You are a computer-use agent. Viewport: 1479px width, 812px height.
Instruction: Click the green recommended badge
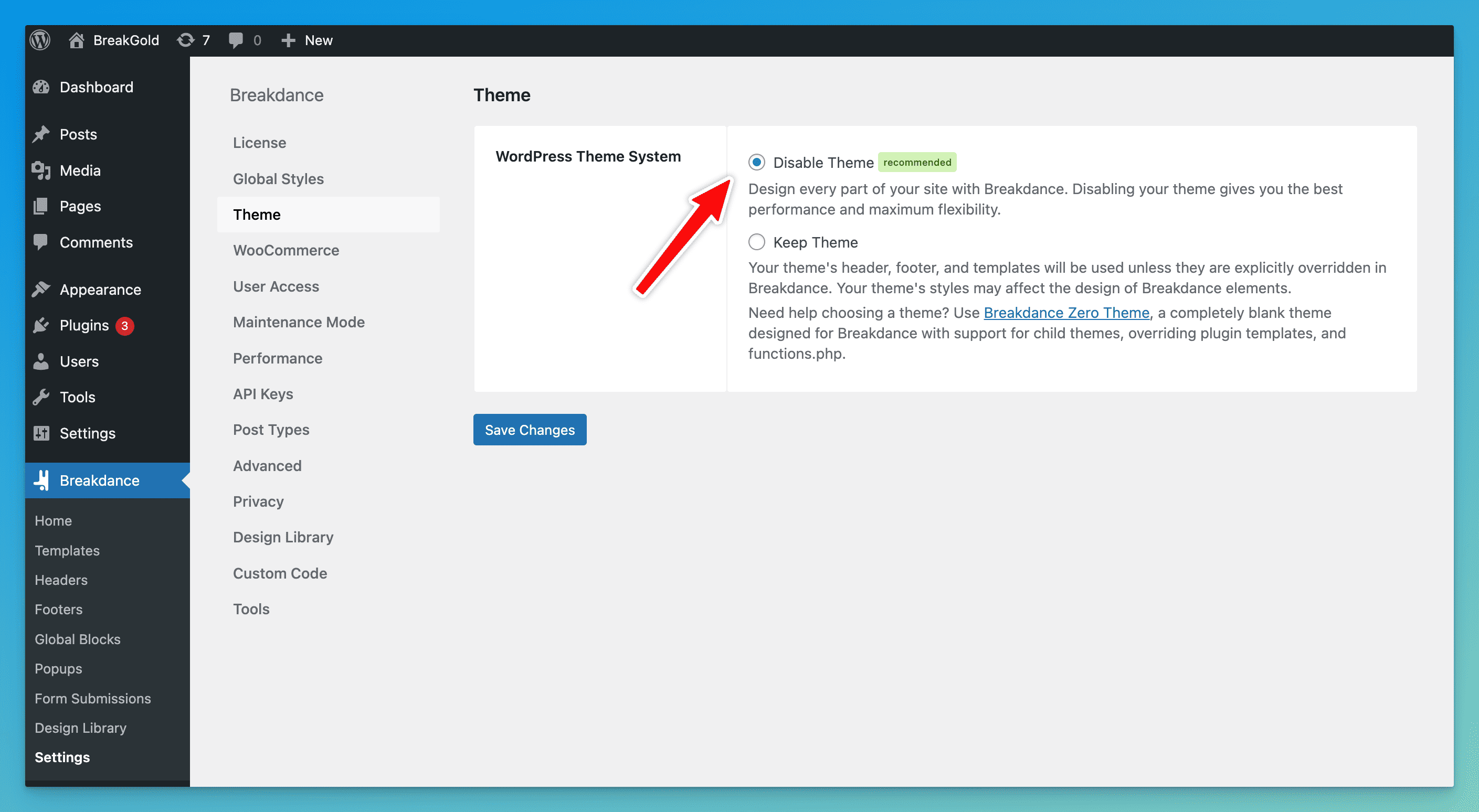point(917,163)
